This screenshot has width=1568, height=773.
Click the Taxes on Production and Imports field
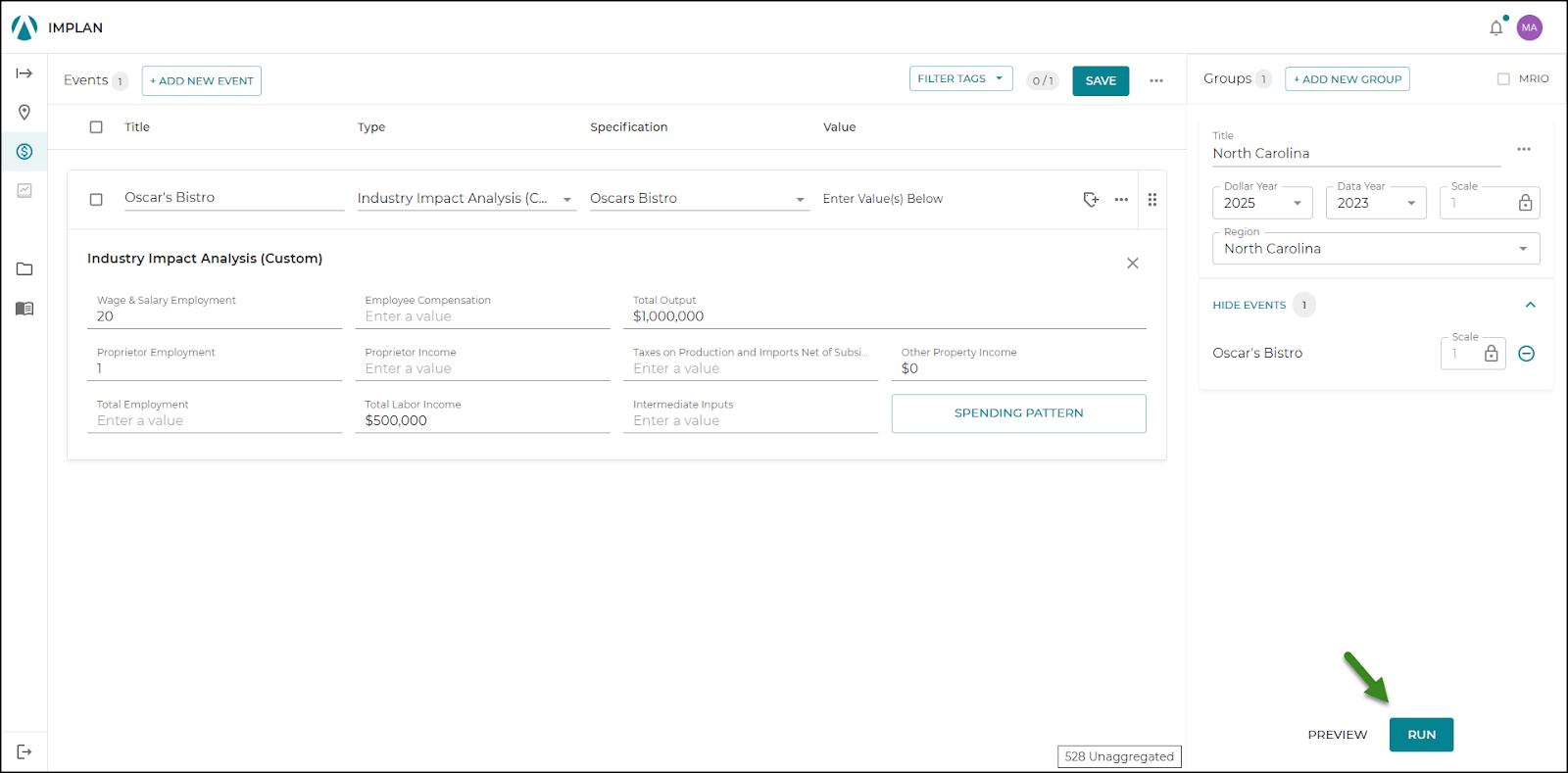click(751, 362)
